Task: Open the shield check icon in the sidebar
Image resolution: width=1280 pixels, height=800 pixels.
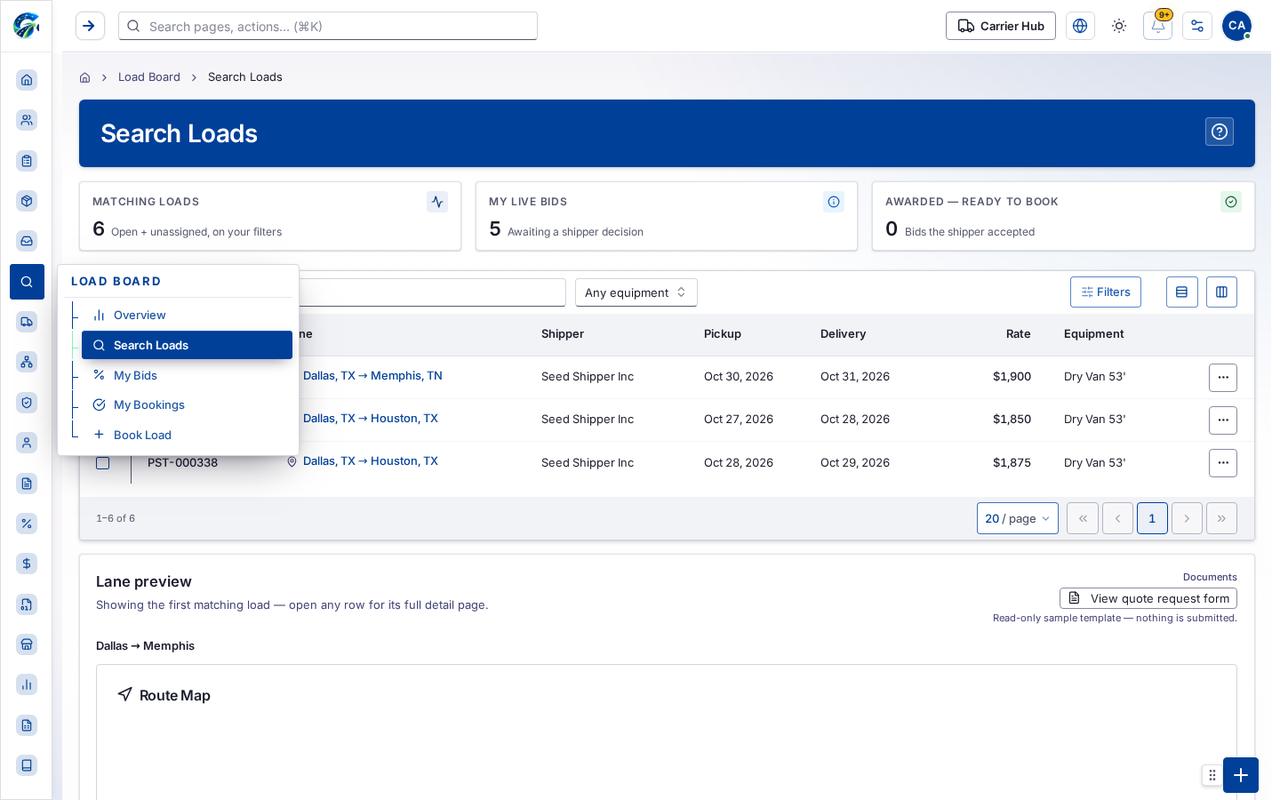Action: 26,402
